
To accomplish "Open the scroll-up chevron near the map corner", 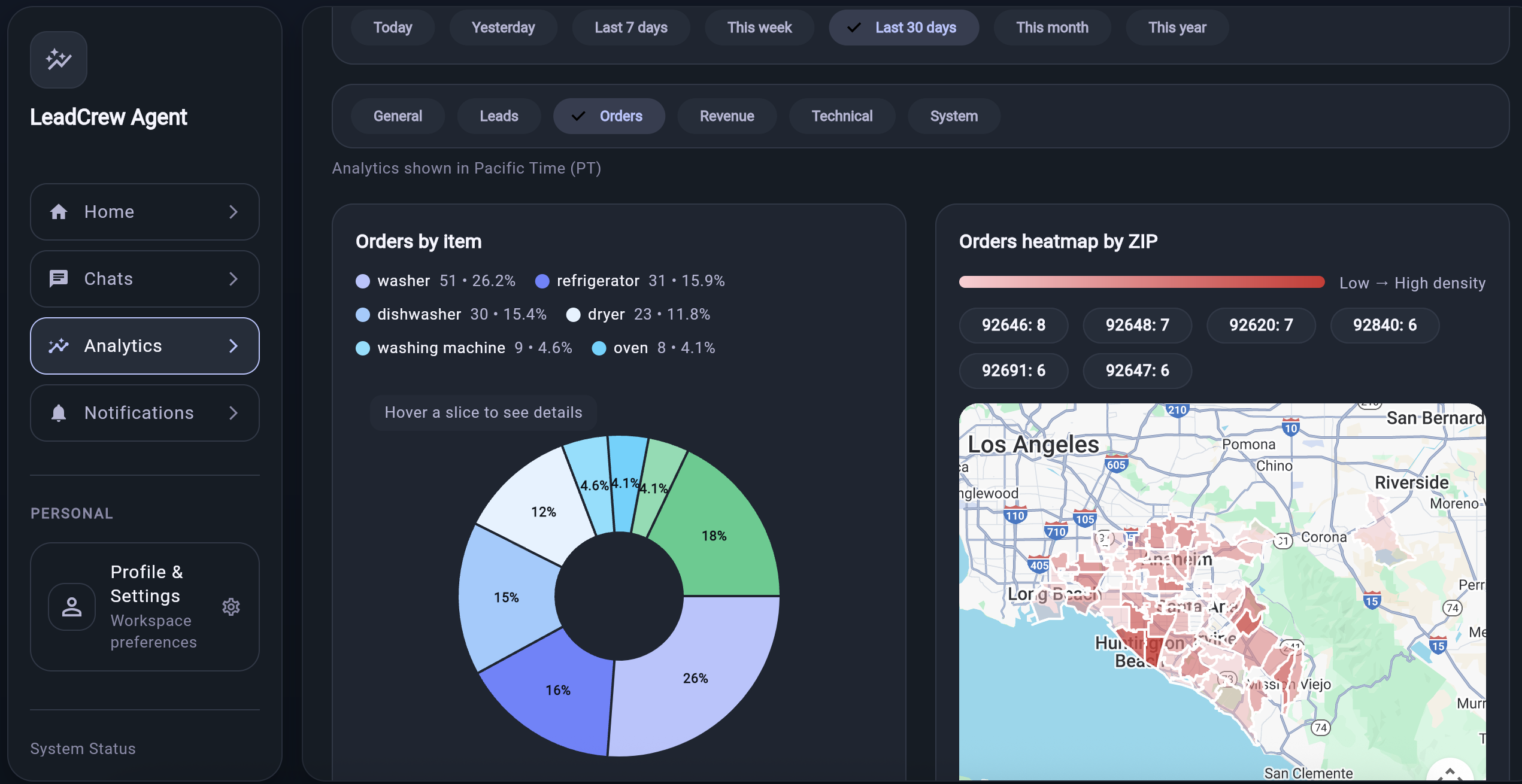I will [x=1450, y=771].
